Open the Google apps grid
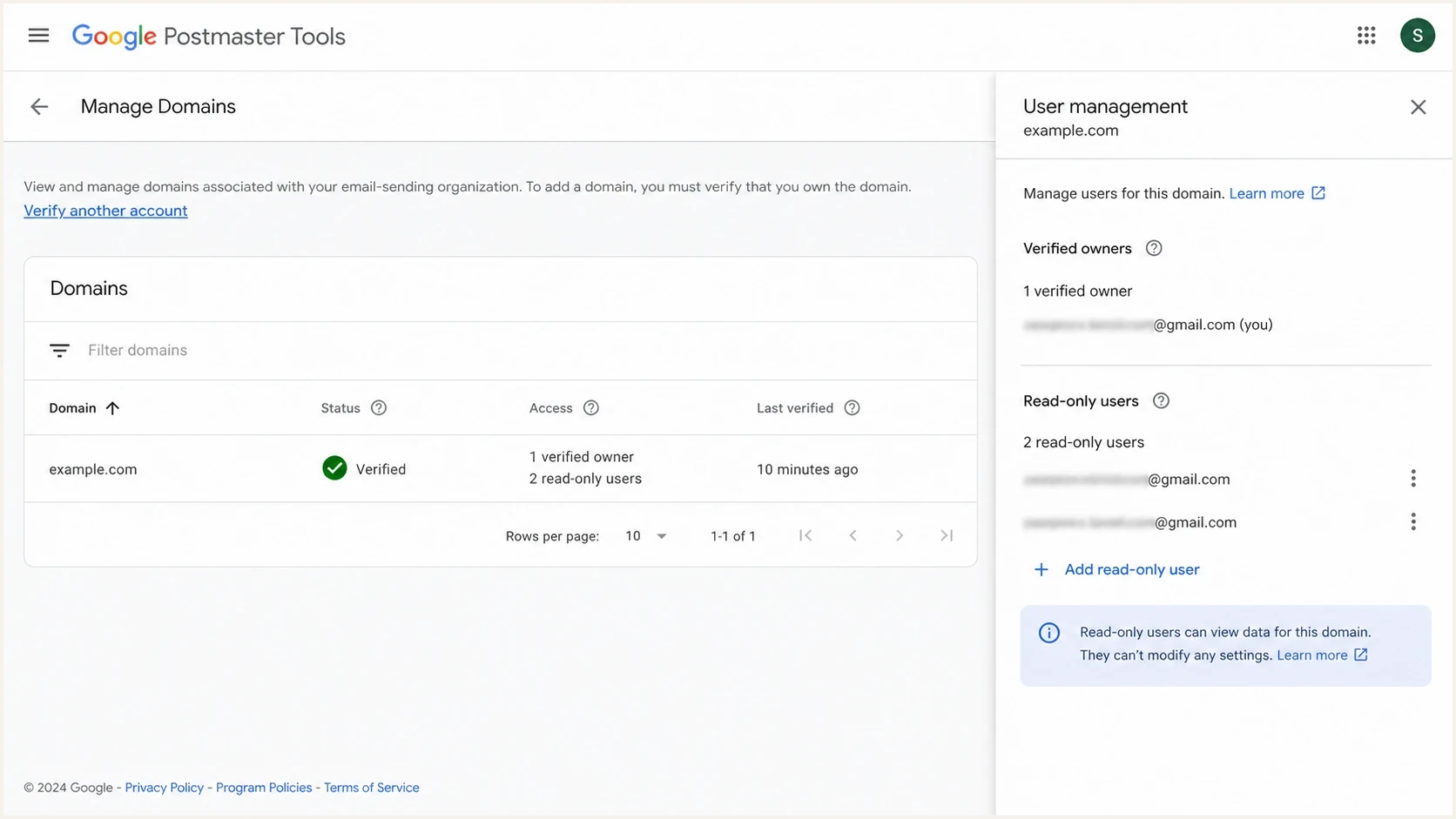 click(x=1366, y=36)
